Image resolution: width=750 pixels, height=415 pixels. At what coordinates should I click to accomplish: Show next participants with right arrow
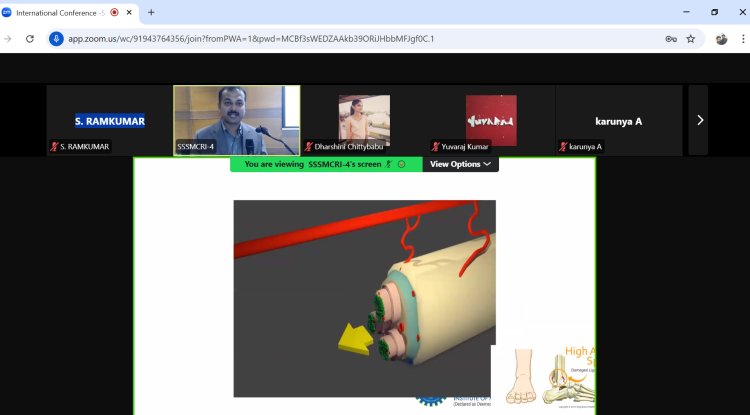coord(700,120)
